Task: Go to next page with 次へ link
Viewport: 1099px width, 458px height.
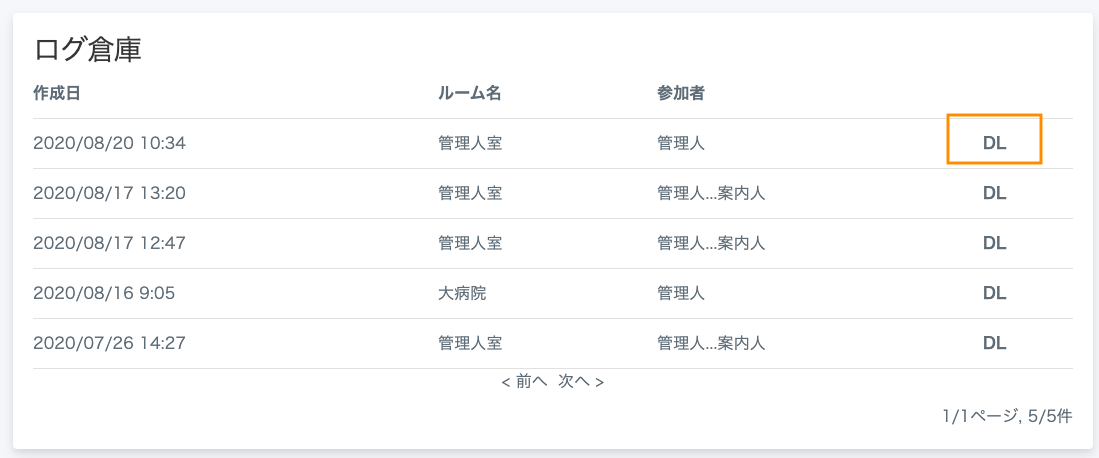Action: 581,382
